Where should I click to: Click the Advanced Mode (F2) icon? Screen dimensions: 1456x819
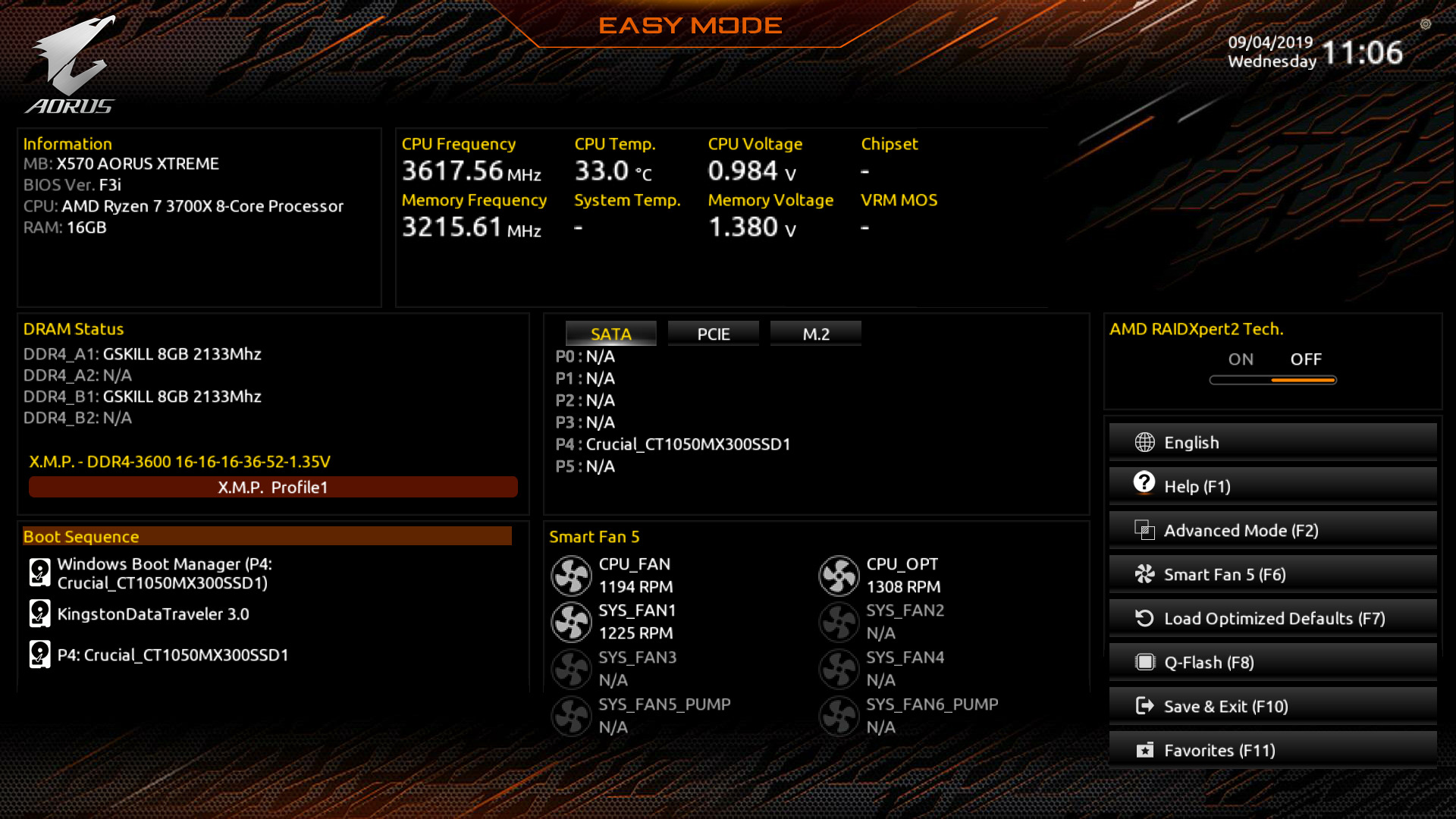click(x=1141, y=530)
